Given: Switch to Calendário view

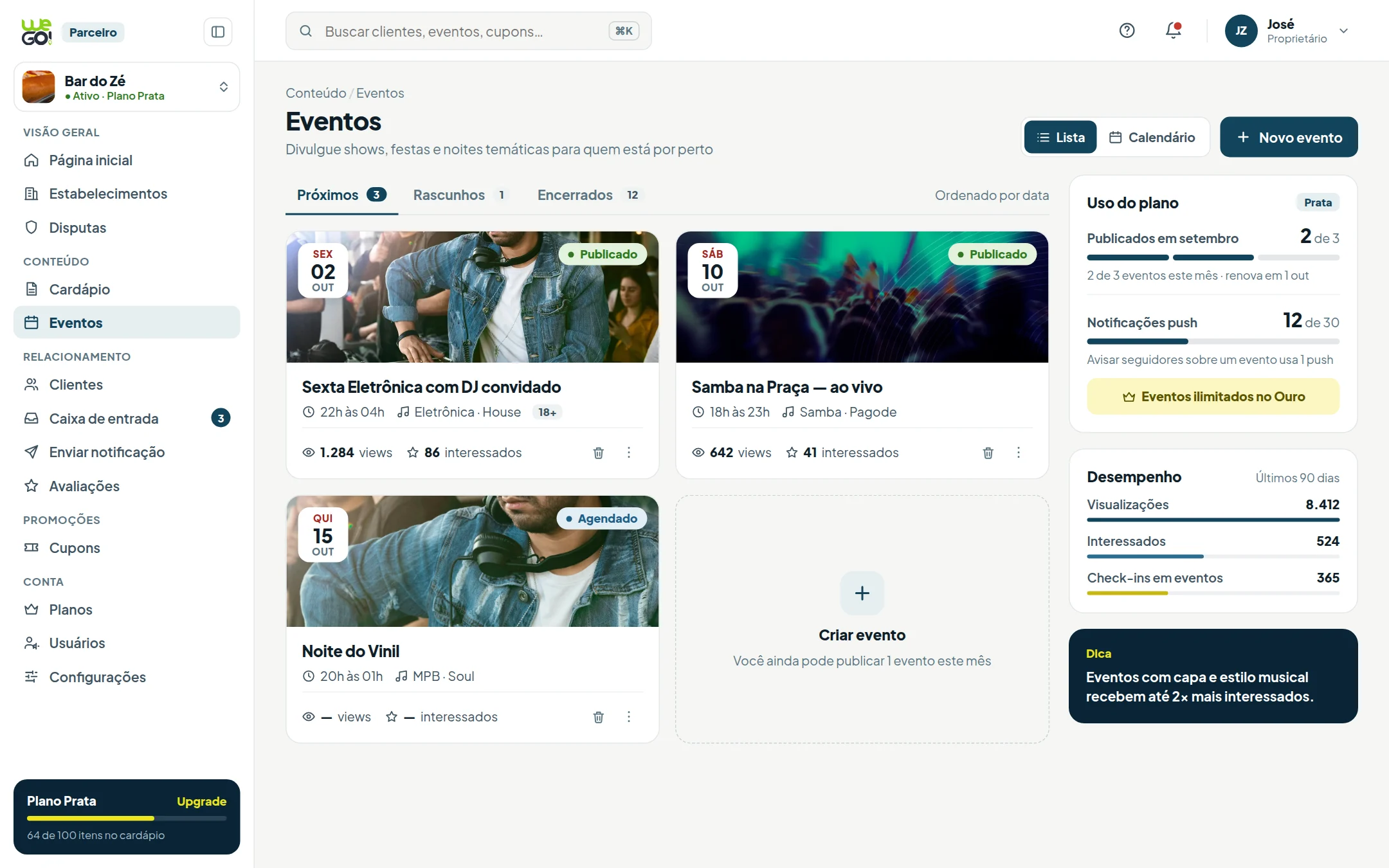Looking at the screenshot, I should (1152, 137).
